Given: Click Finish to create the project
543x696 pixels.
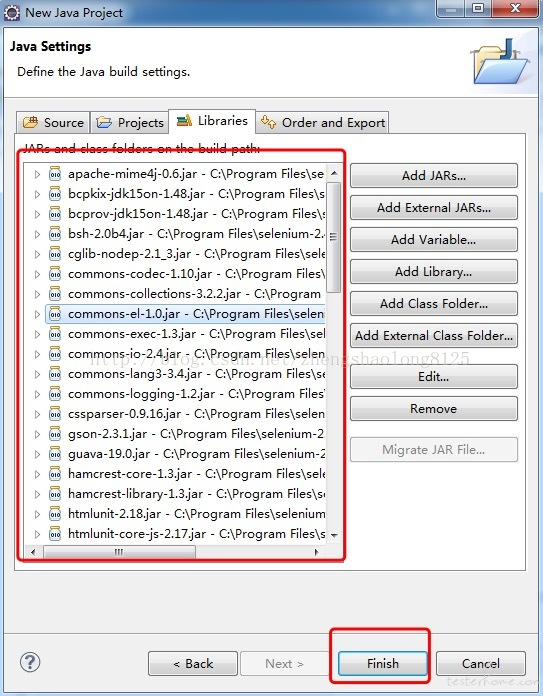Looking at the screenshot, I should 383,664.
